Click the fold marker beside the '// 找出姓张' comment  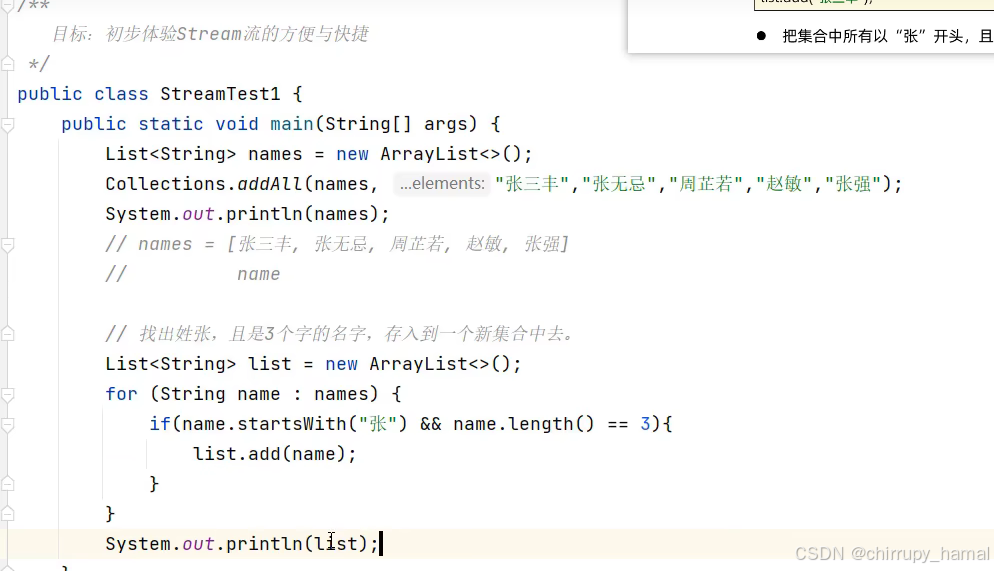[8, 334]
